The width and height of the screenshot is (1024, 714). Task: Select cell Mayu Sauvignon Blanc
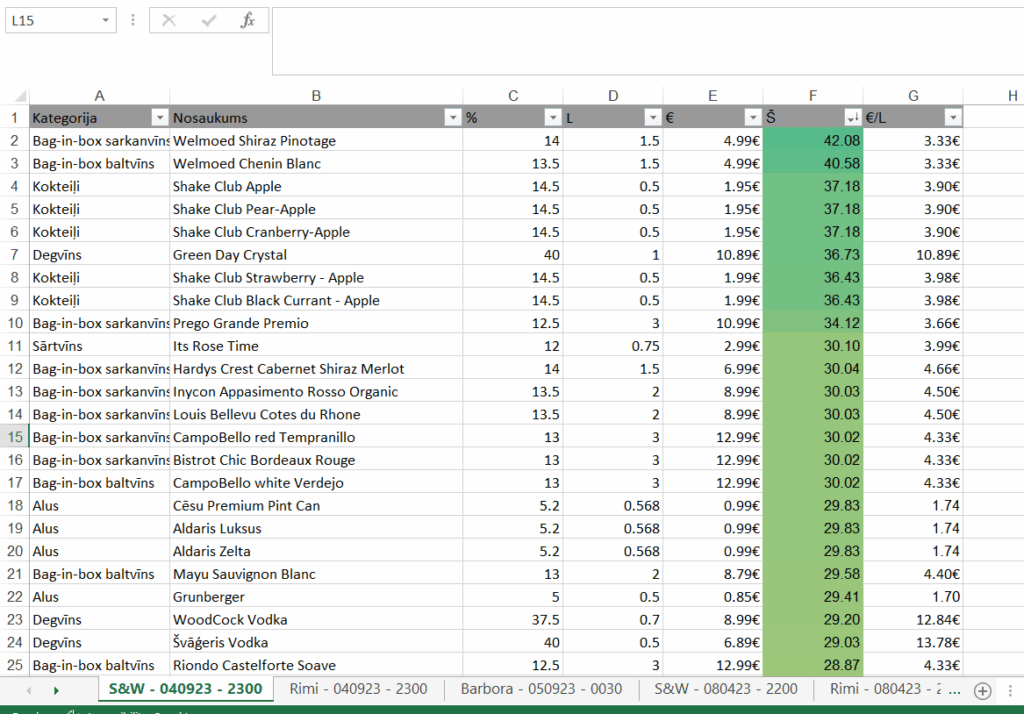[x=316, y=574]
